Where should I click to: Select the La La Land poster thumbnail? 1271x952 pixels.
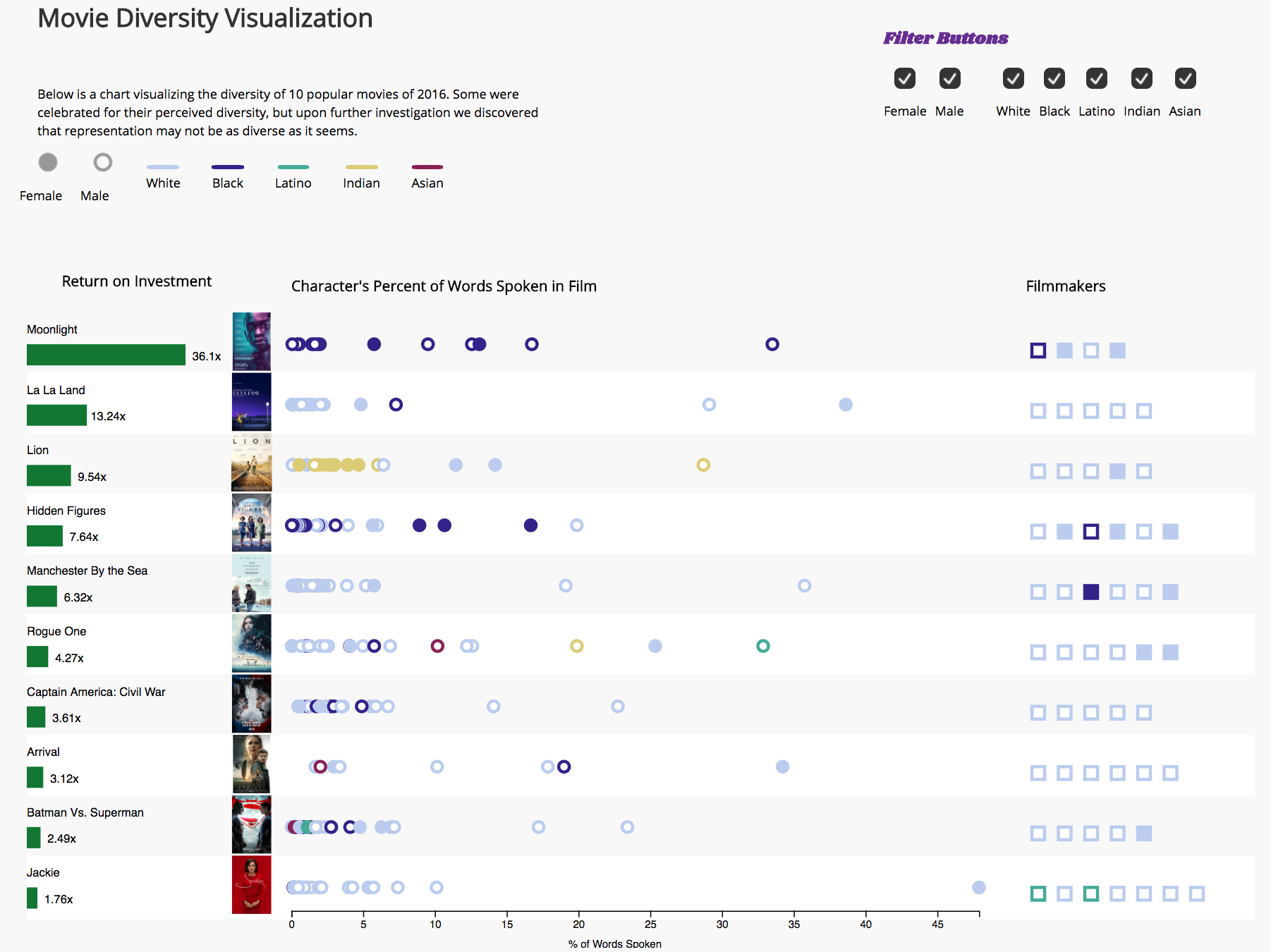[x=251, y=402]
